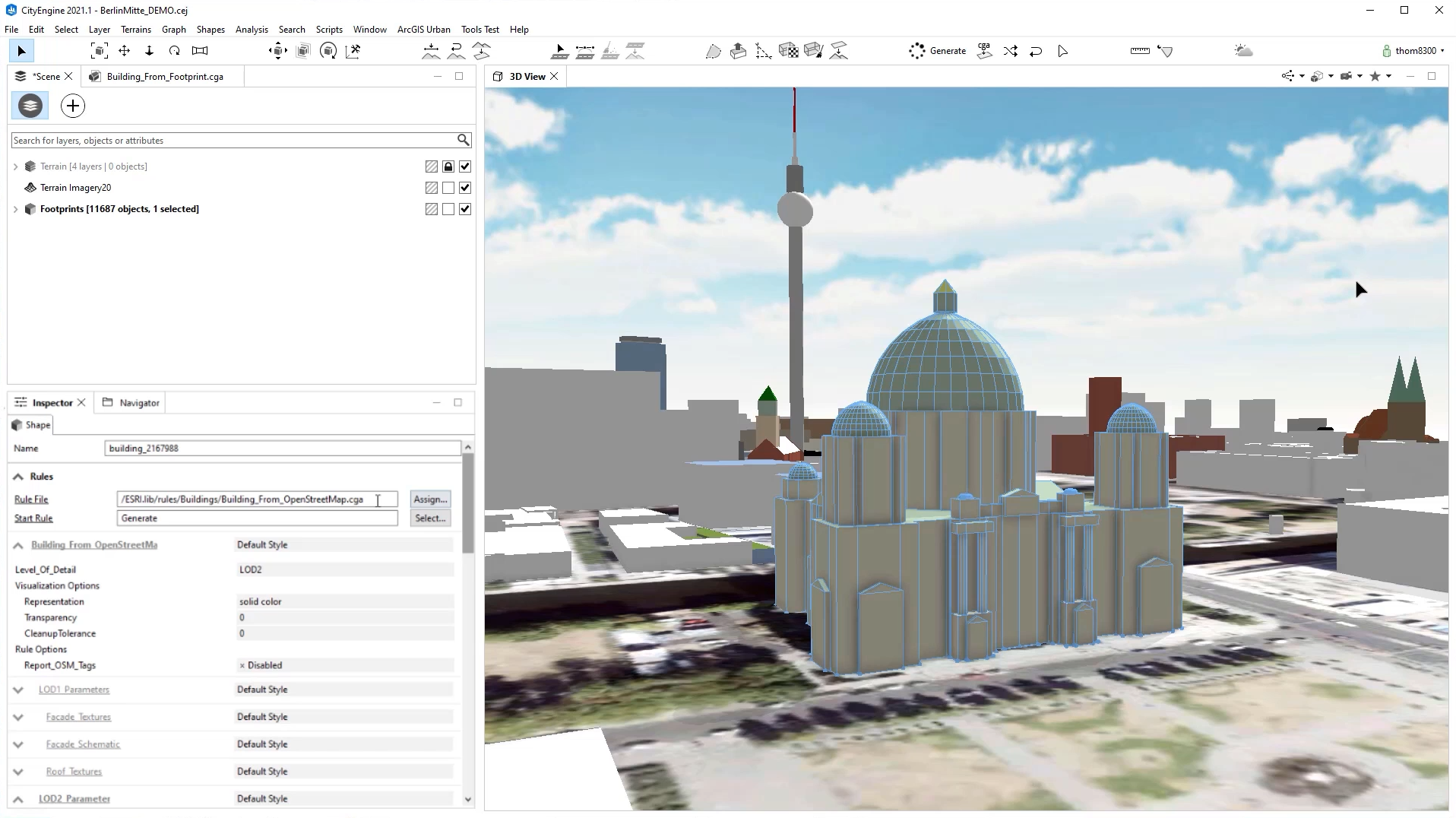The width and height of the screenshot is (1456, 818).
Task: Toggle visibility checkbox for Footprints layer
Action: coord(465,209)
